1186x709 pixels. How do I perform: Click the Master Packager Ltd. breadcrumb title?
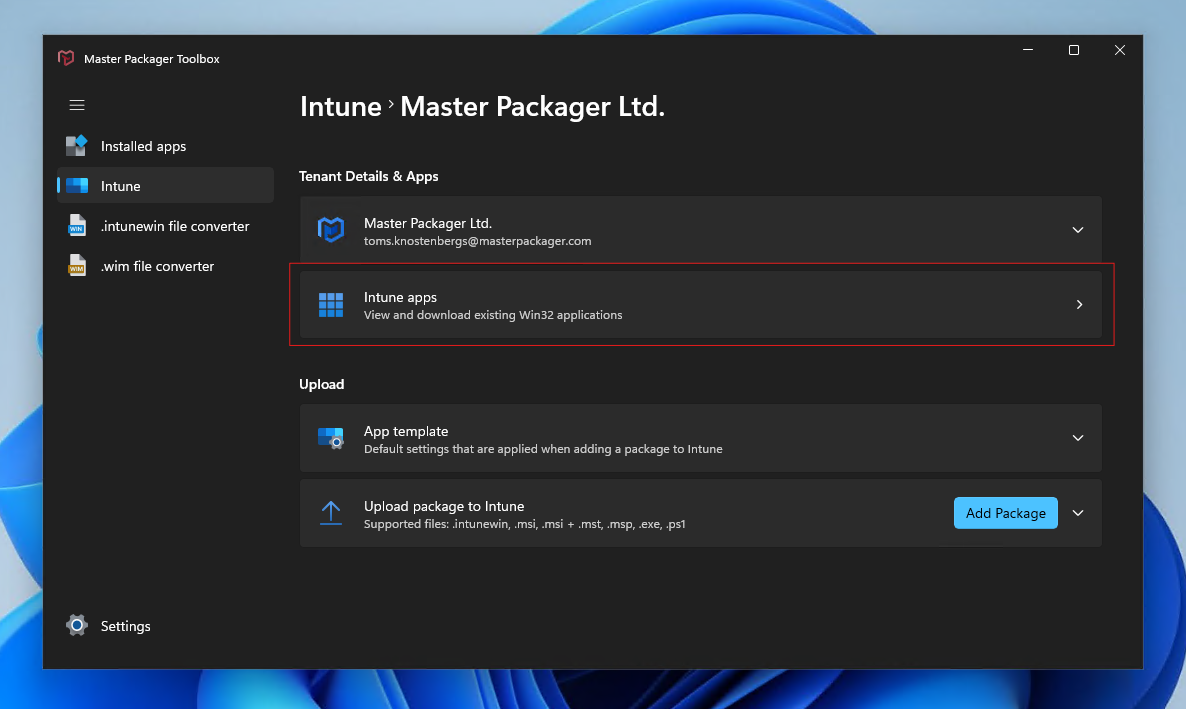532,107
